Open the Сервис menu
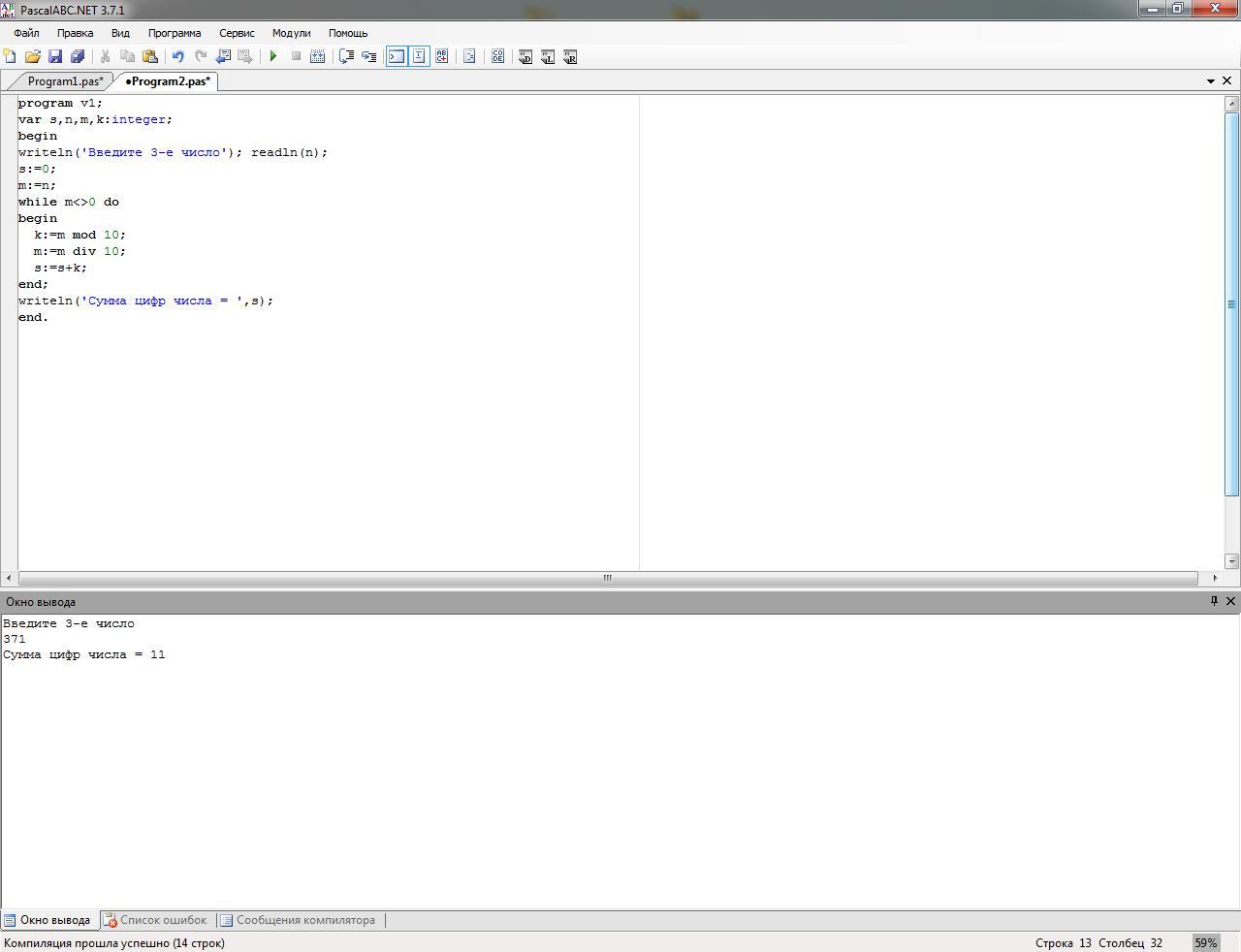The height and width of the screenshot is (952, 1241). point(237,33)
